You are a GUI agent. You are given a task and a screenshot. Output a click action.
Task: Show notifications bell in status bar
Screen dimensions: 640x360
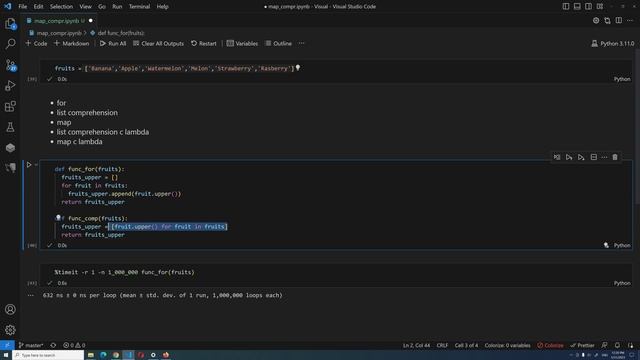click(x=617, y=345)
